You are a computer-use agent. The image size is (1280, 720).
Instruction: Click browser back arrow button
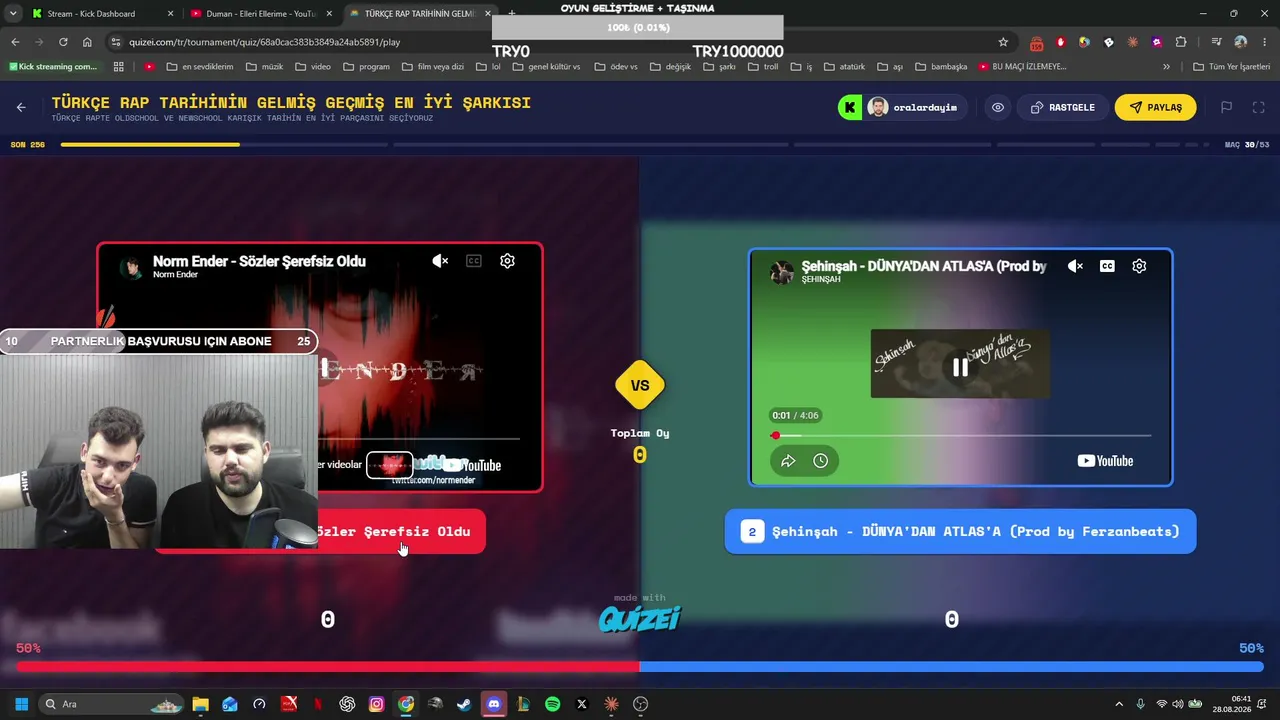(15, 42)
